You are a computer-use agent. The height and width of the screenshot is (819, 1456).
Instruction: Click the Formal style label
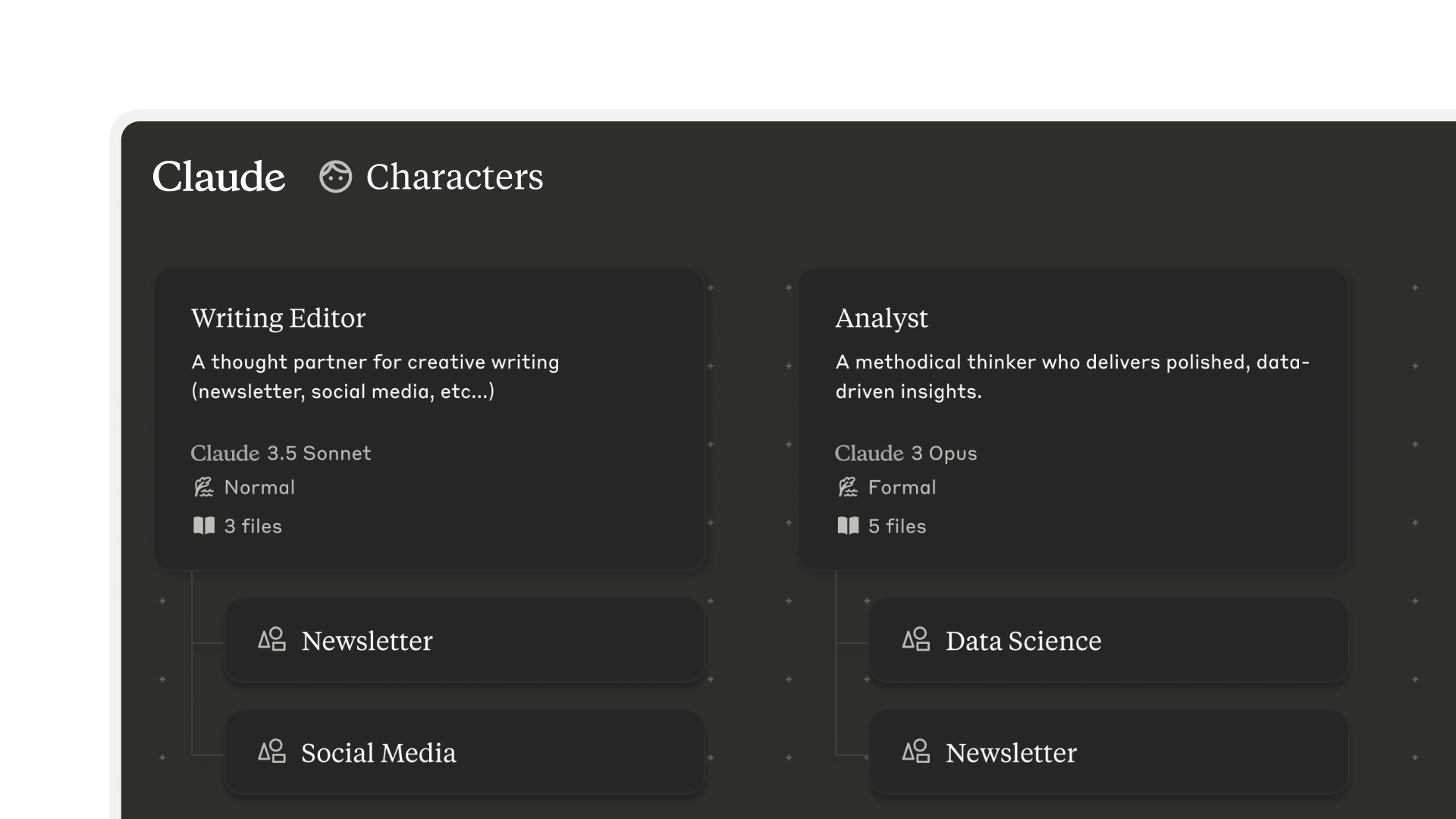(902, 487)
